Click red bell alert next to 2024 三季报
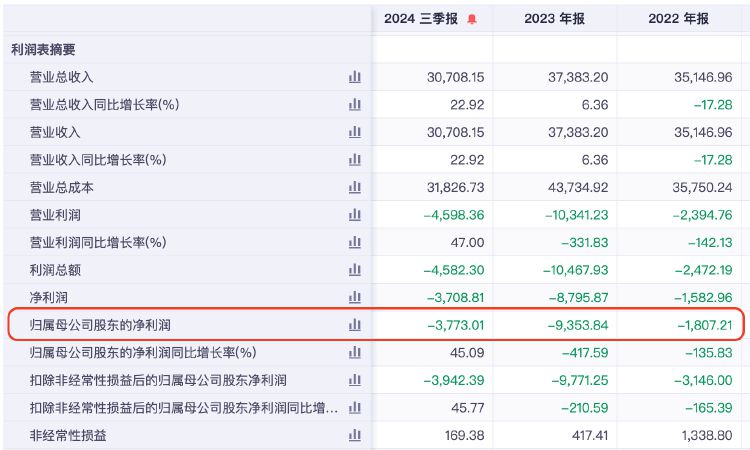Screen dimensions: 750x450 point(472,19)
